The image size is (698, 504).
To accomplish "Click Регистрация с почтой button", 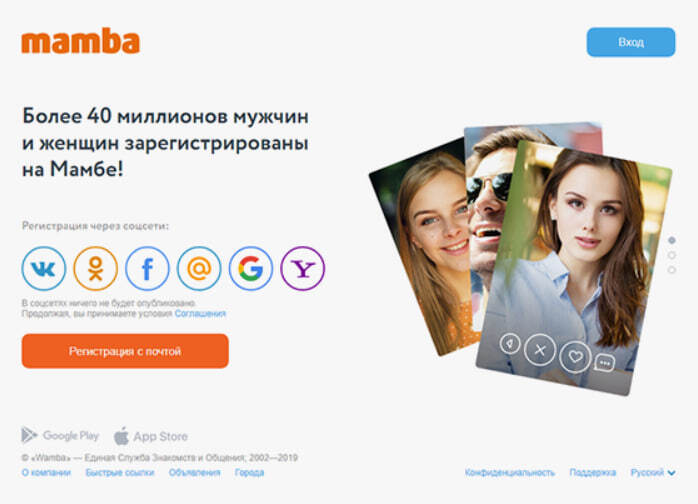I will coord(125,351).
